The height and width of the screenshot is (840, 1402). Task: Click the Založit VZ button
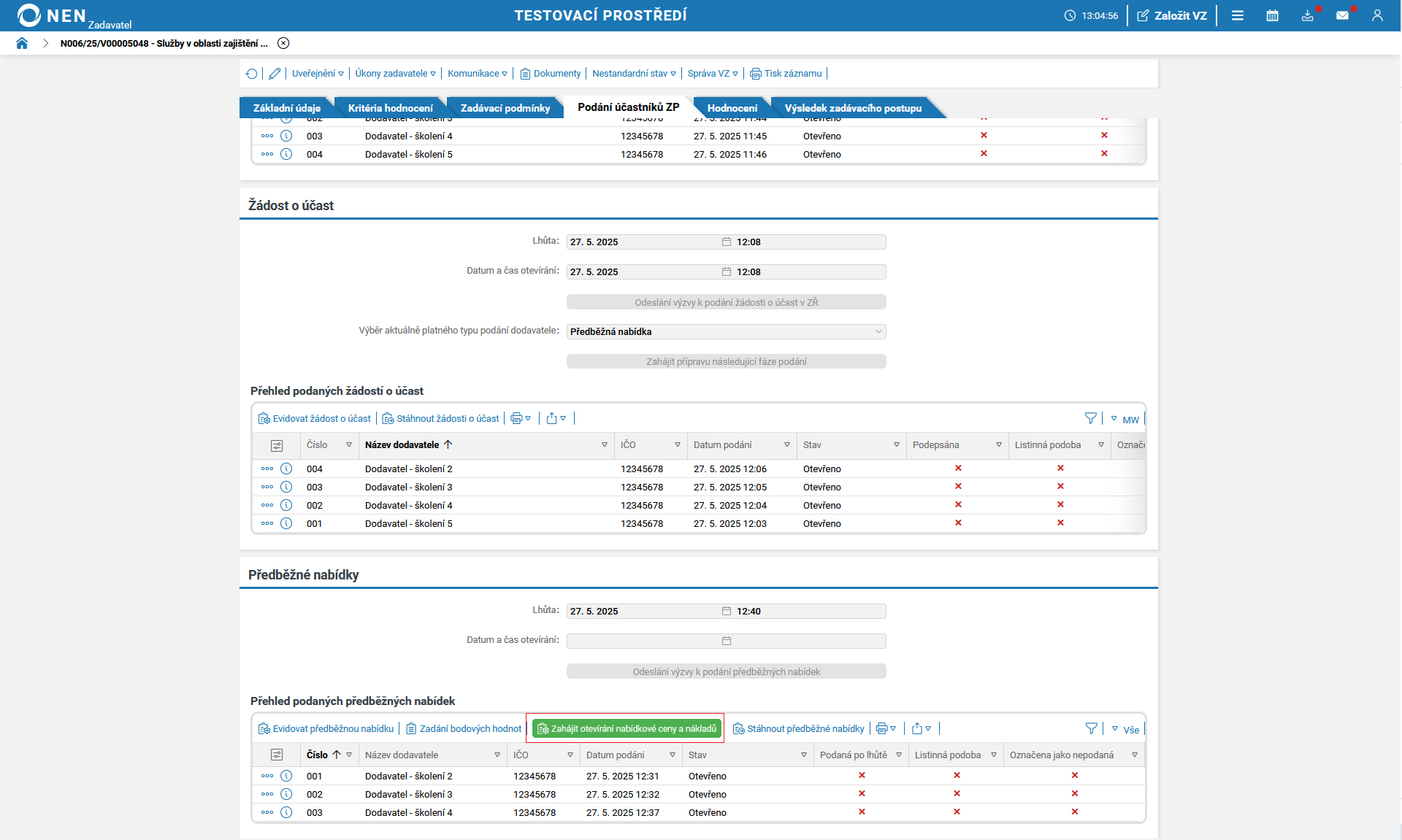coord(1172,15)
